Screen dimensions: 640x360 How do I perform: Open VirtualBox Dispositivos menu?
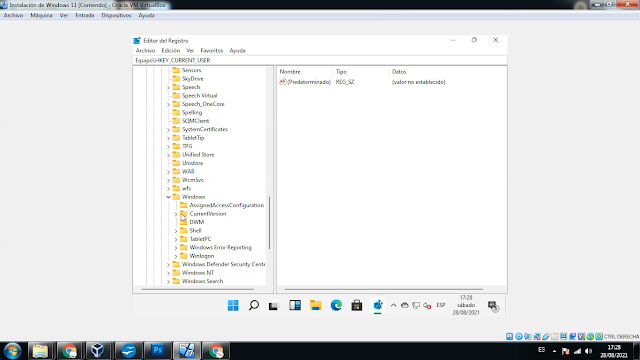[116, 16]
